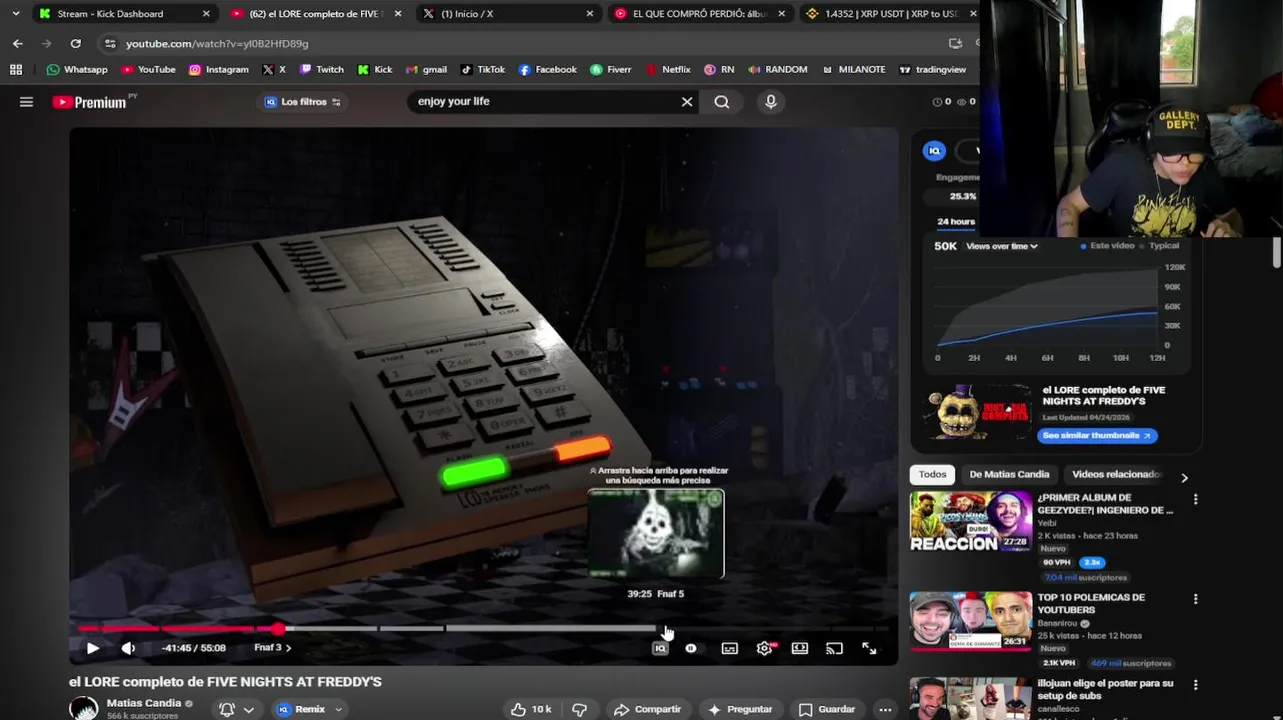Open options menu for TOP 10 POLEMICAS video

[x=1195, y=599]
